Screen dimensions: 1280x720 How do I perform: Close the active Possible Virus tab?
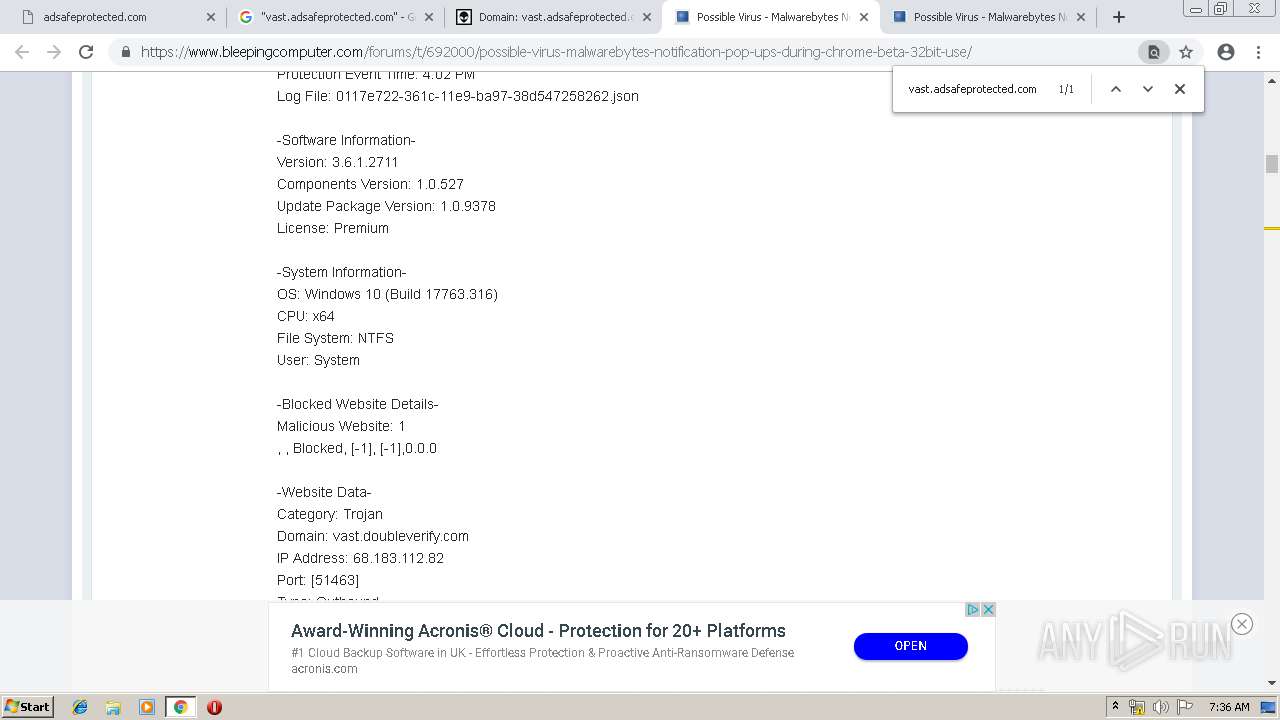864,17
